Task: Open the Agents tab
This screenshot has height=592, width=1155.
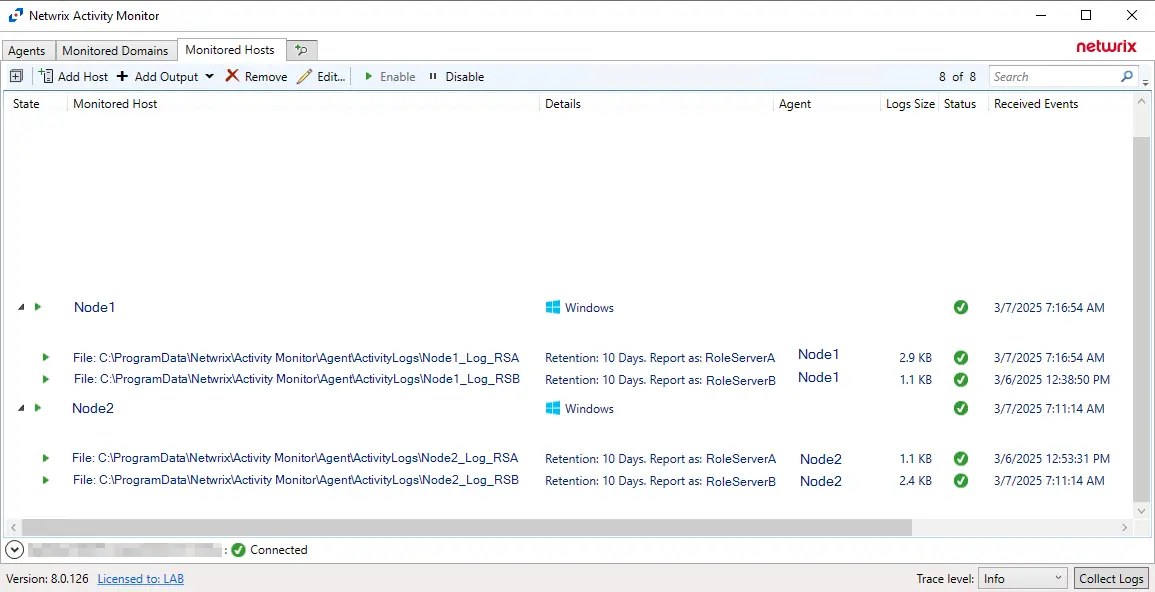Action: 27,50
